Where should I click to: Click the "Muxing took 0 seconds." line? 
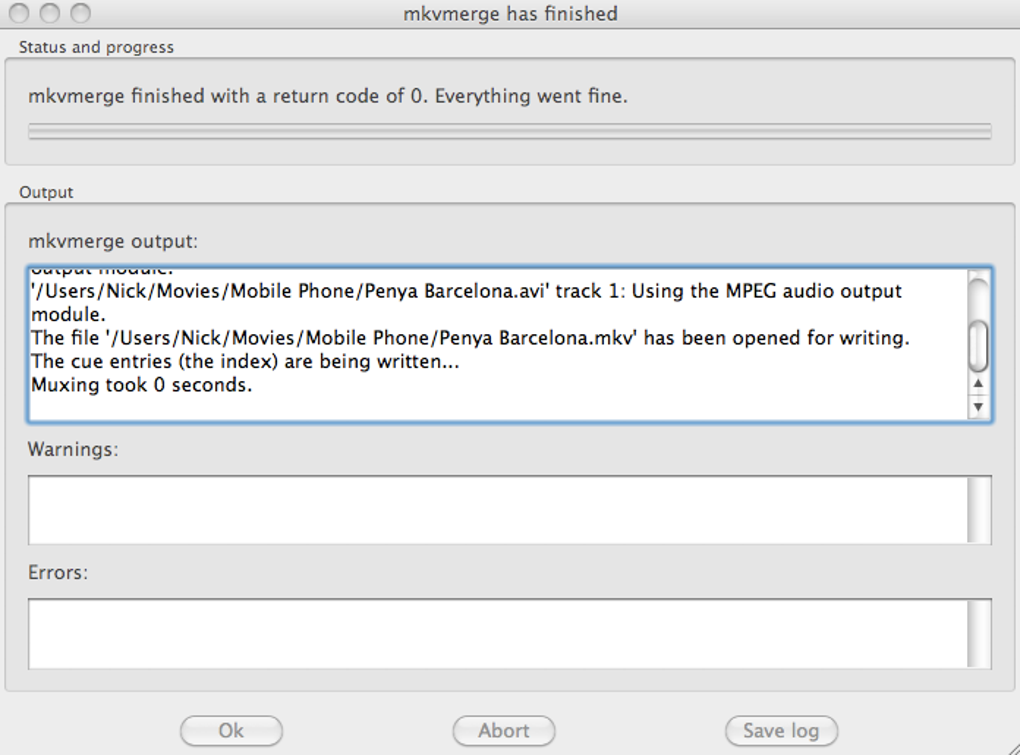coord(141,385)
